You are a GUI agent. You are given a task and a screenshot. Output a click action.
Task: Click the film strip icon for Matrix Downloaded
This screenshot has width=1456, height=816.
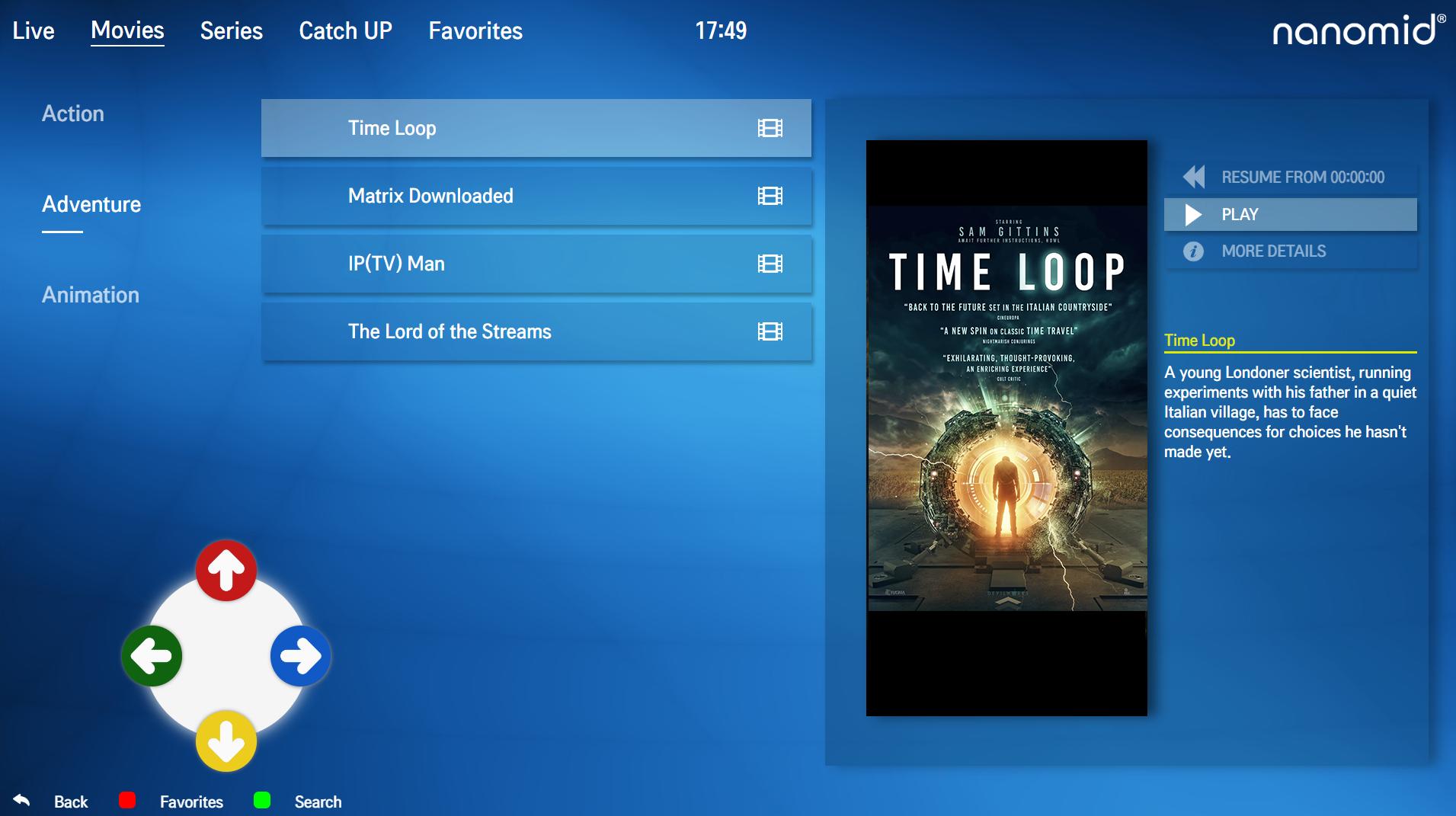point(770,196)
